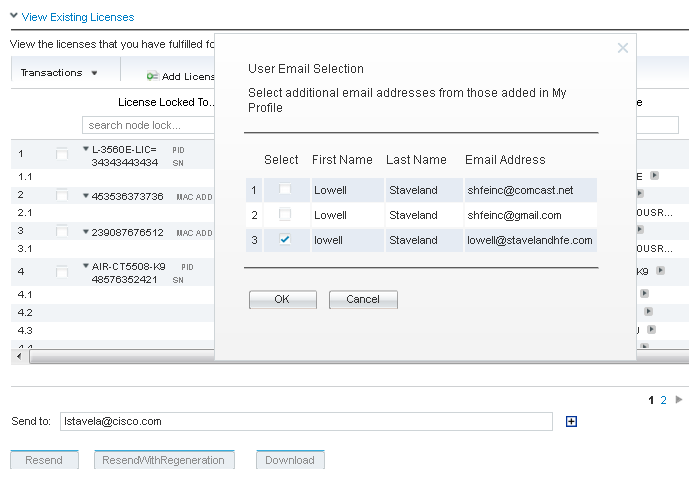Uncheck the lowell@stavelandhfe.com checkbox
The width and height of the screenshot is (689, 495).
click(285, 240)
